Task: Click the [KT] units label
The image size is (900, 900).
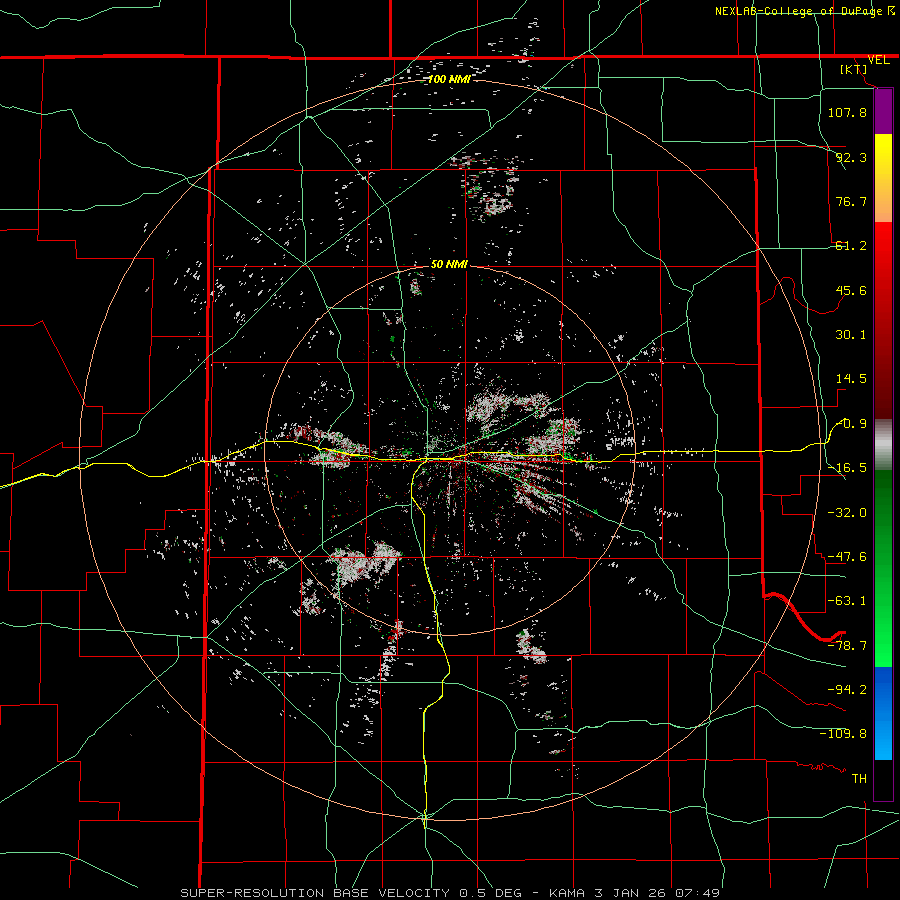Action: coord(854,69)
